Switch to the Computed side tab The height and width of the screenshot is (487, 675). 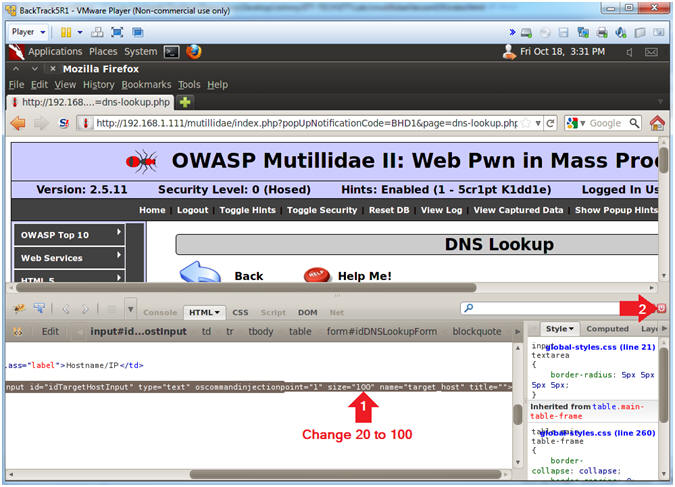(x=607, y=329)
